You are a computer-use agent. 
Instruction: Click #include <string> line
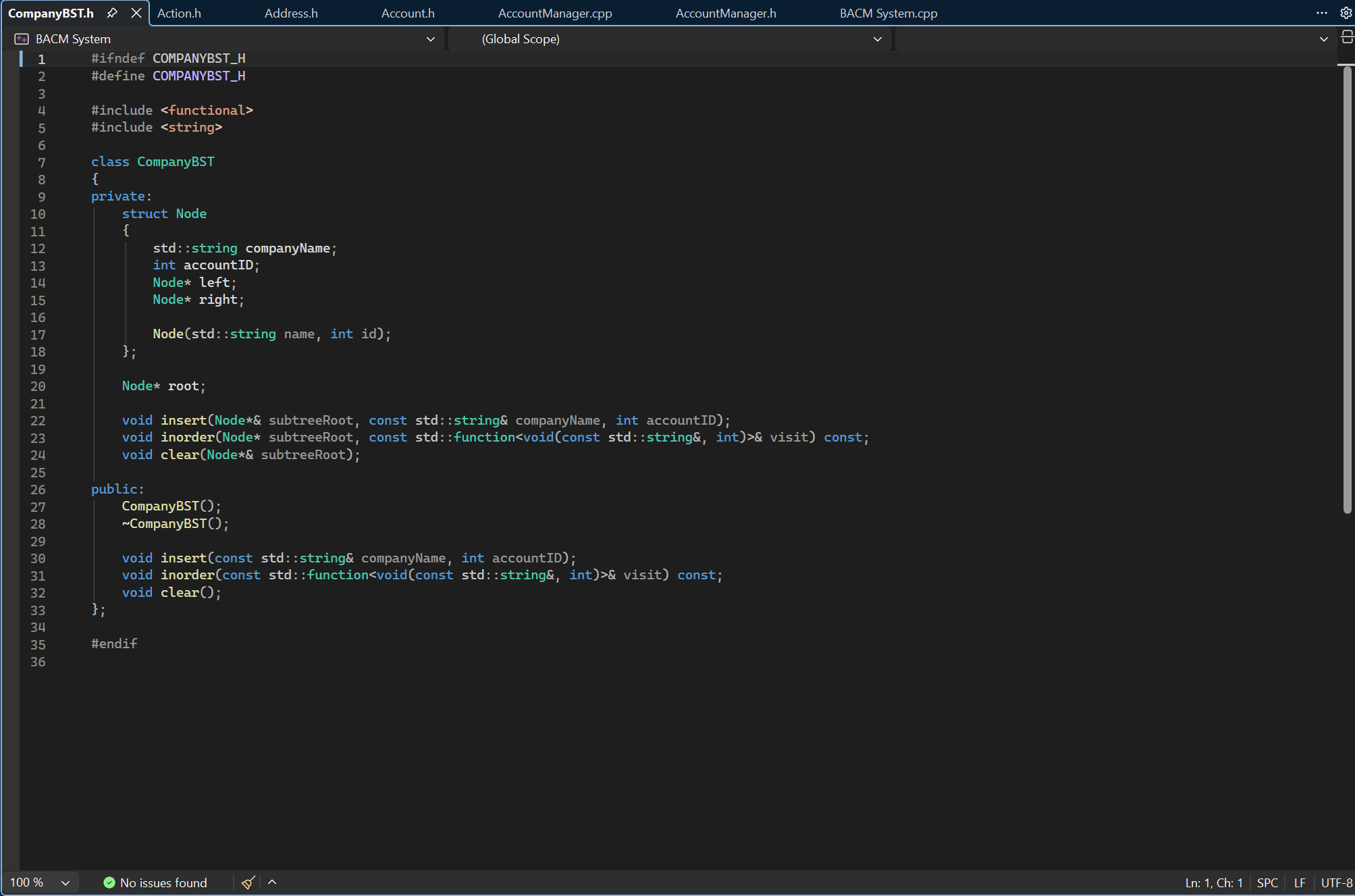coord(157,127)
